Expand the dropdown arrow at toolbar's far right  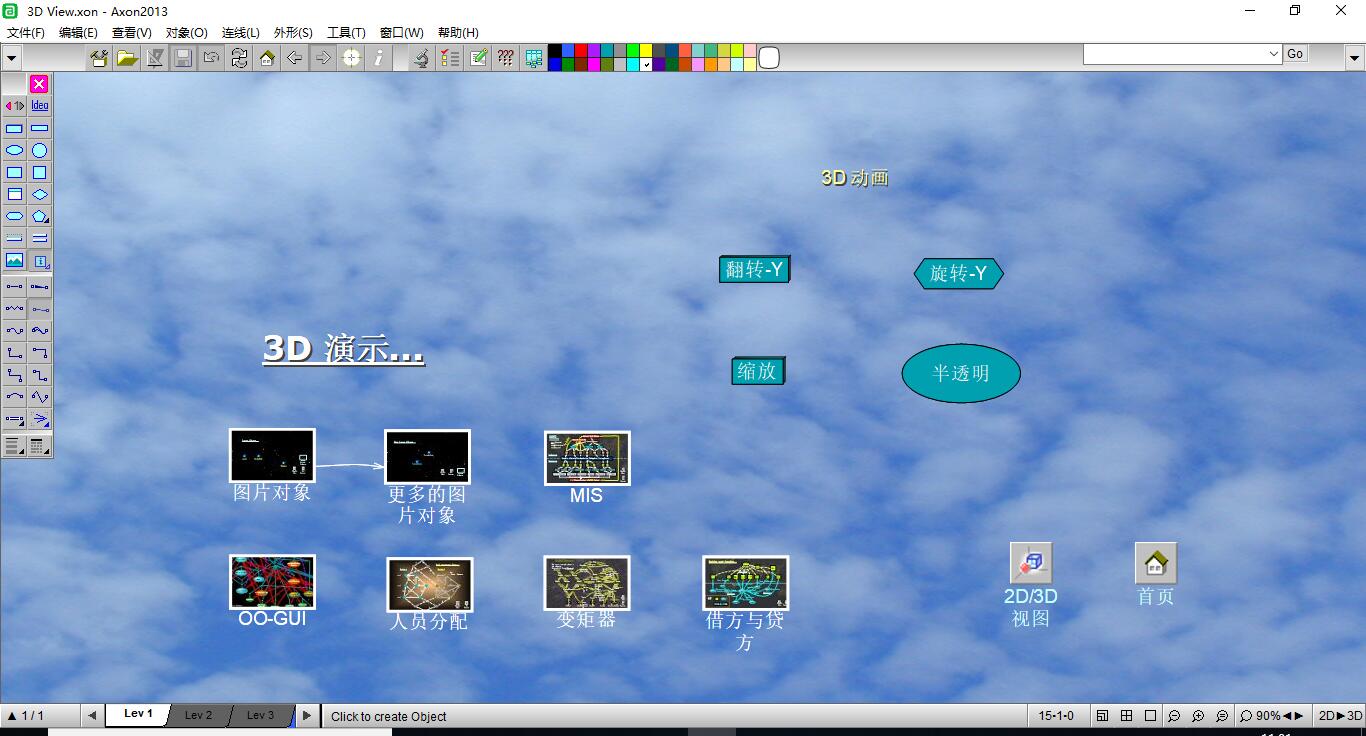[x=1352, y=58]
